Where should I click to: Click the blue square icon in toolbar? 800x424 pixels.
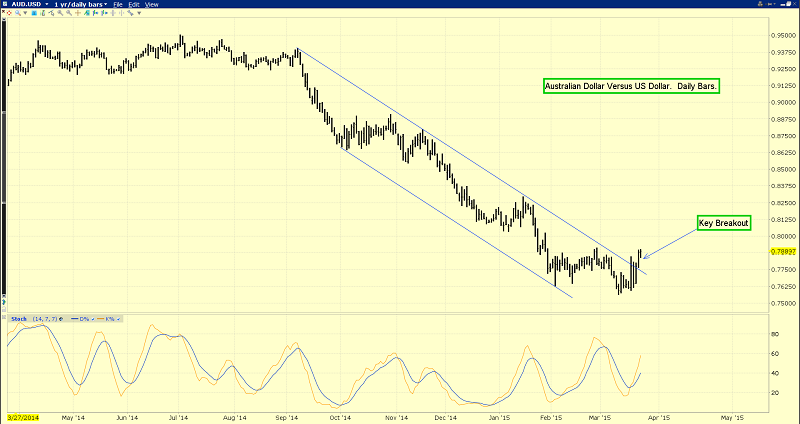coord(34,13)
